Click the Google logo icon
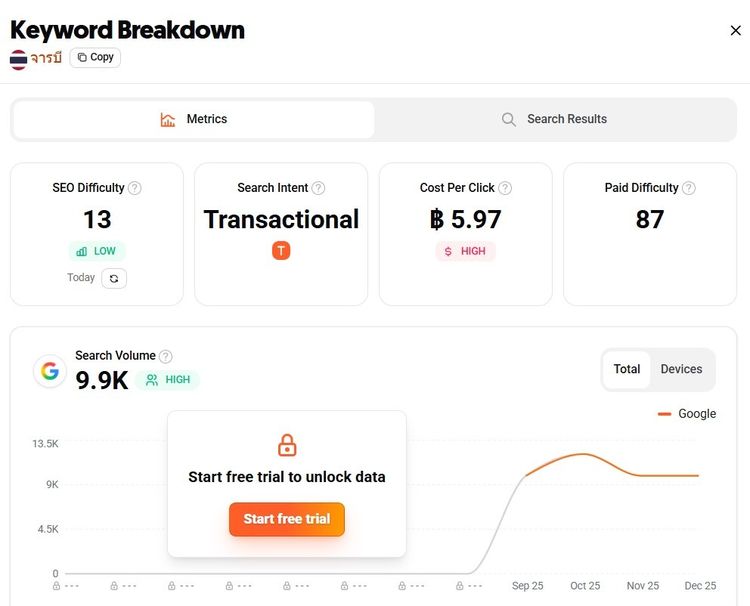 49,371
